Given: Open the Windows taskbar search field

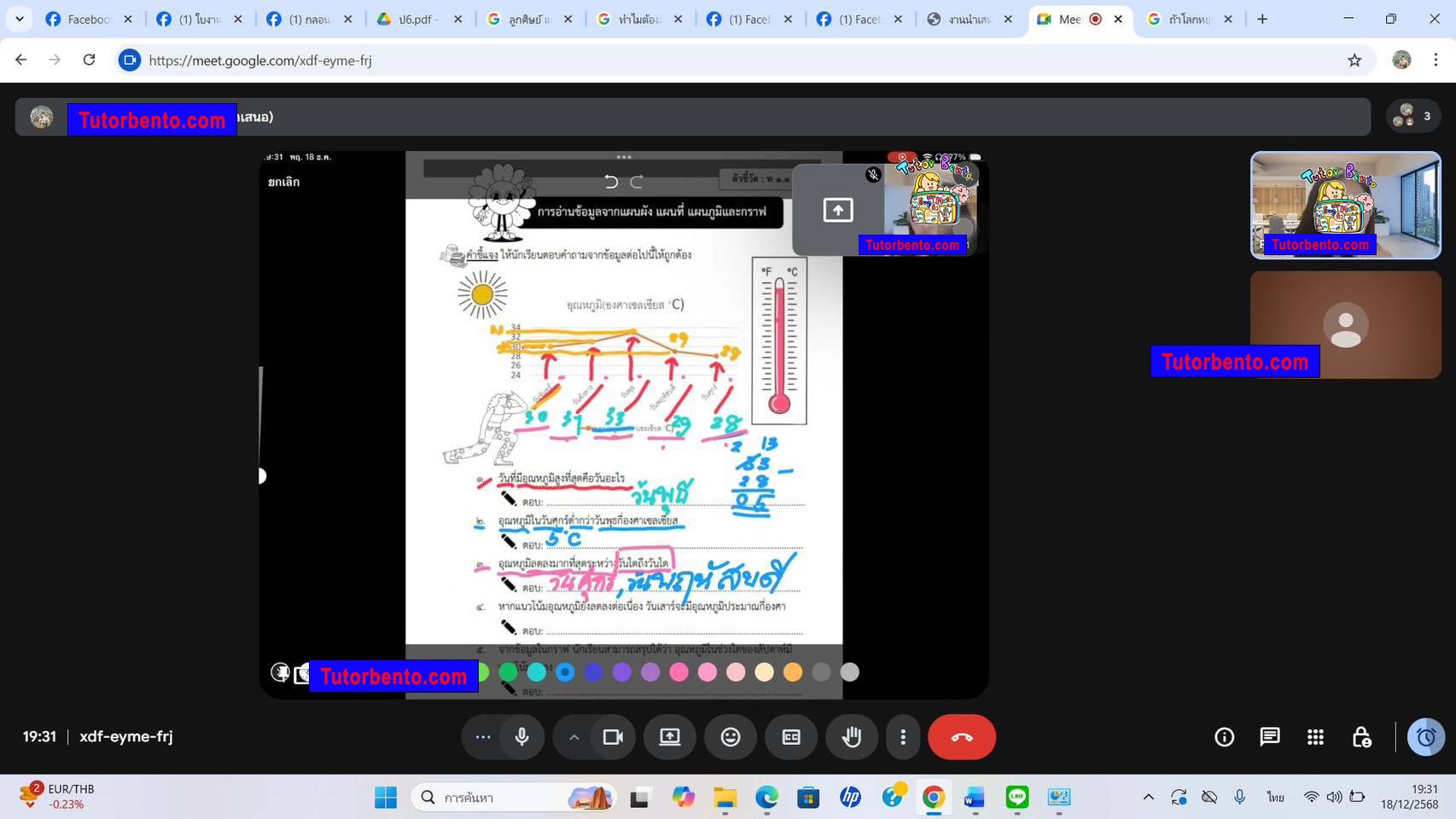Looking at the screenshot, I should coord(512,797).
